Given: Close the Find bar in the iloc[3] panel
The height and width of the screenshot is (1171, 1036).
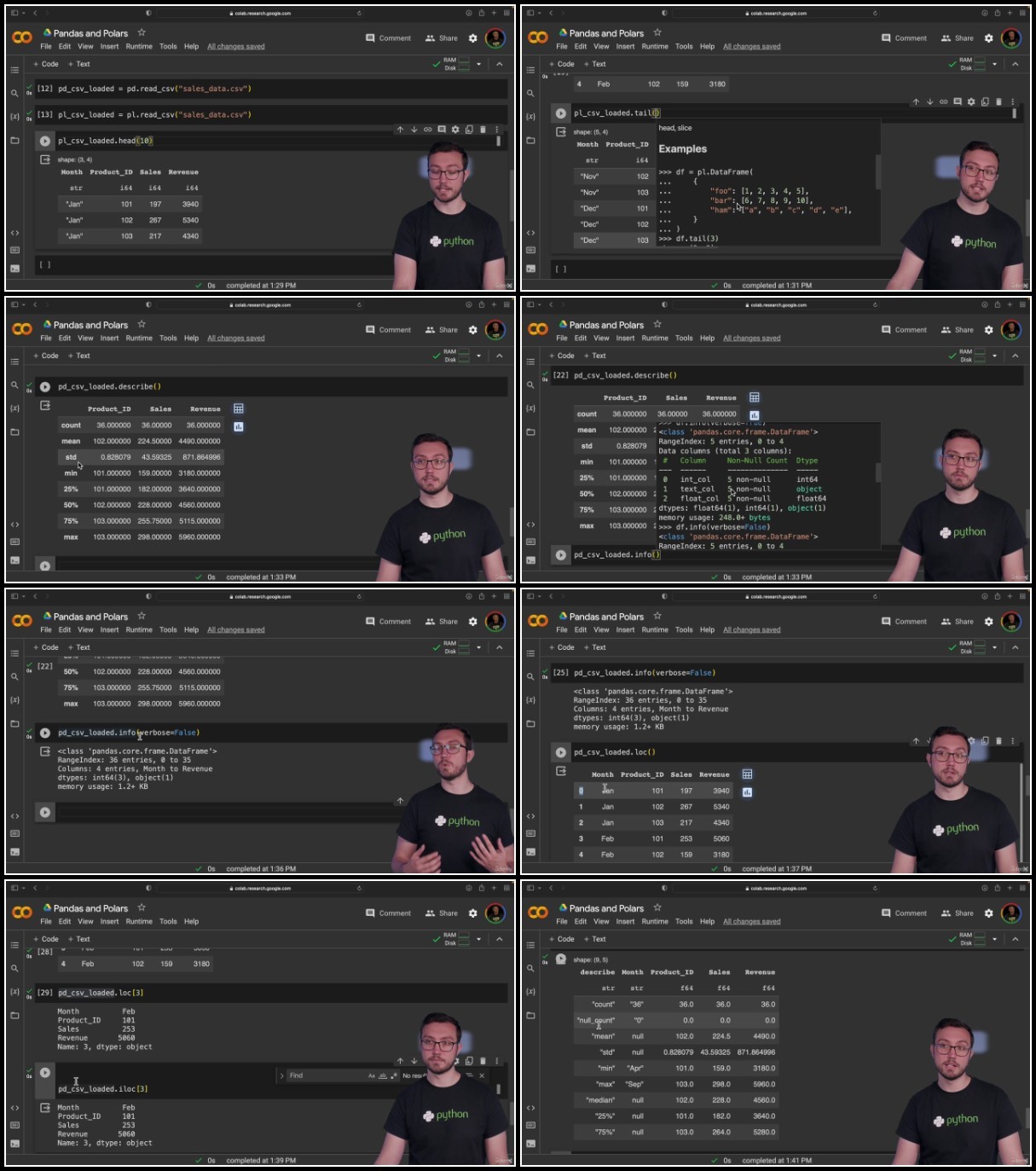Looking at the screenshot, I should (x=482, y=1075).
